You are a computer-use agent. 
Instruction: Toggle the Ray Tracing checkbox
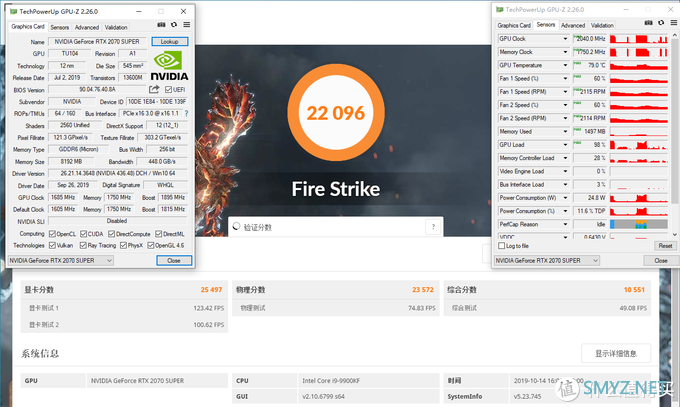[x=83, y=246]
